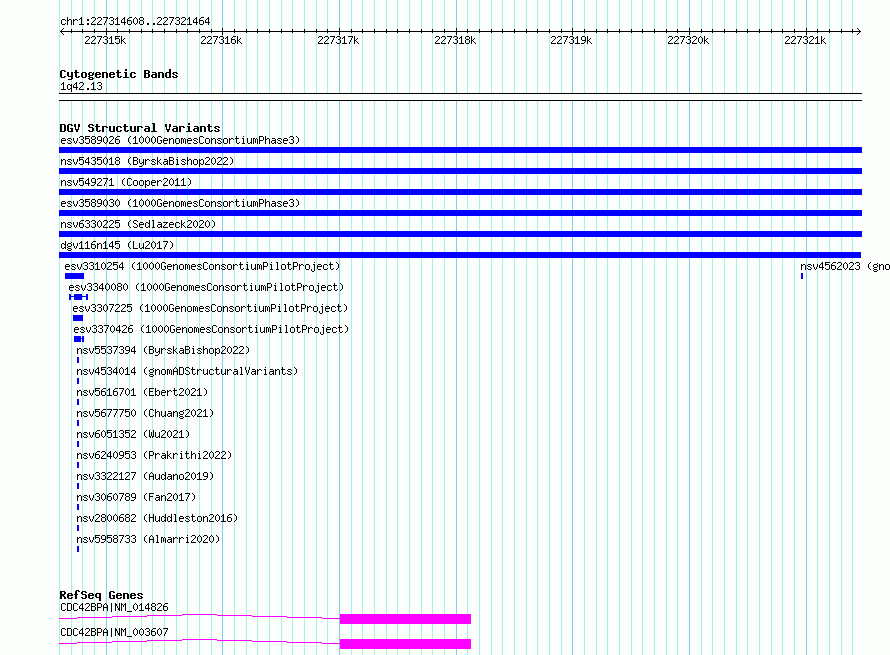Viewport: 890px width, 655px height.
Task: Click the 227317k ruler tick label
Action: (338, 40)
